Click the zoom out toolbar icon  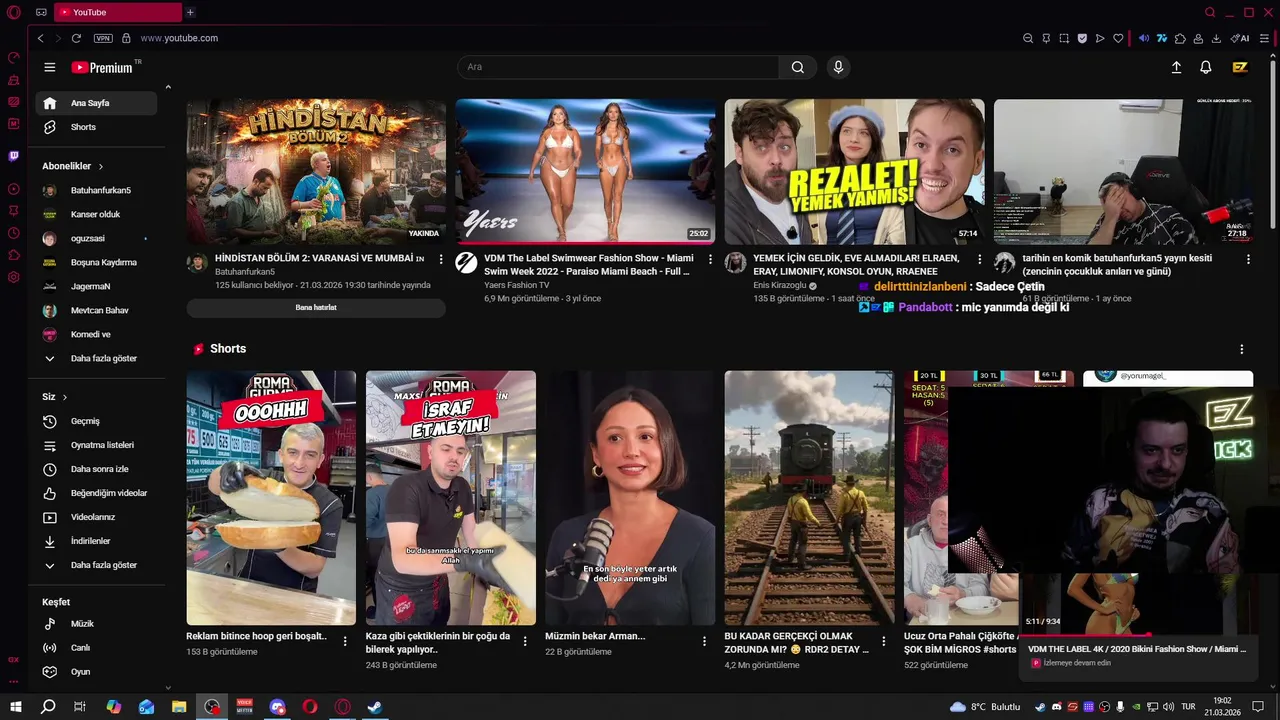1028,38
